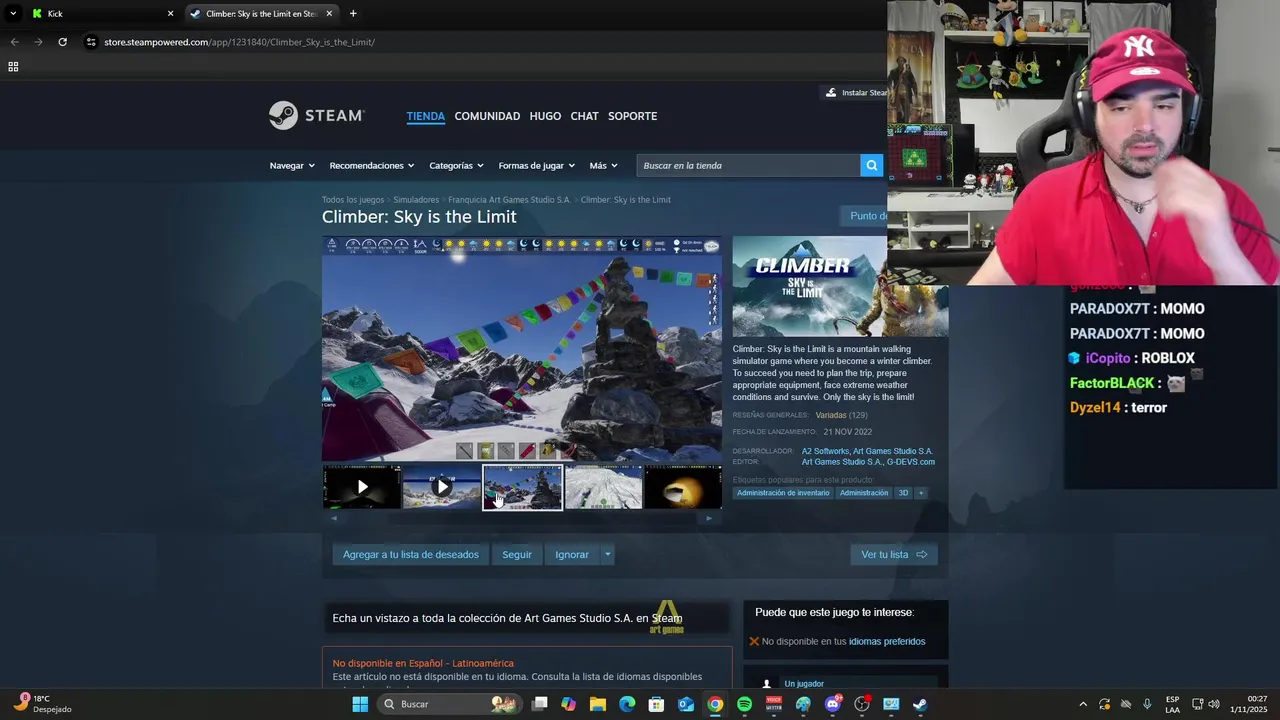Open Discord from the taskbar
The image size is (1280, 720).
pos(833,704)
